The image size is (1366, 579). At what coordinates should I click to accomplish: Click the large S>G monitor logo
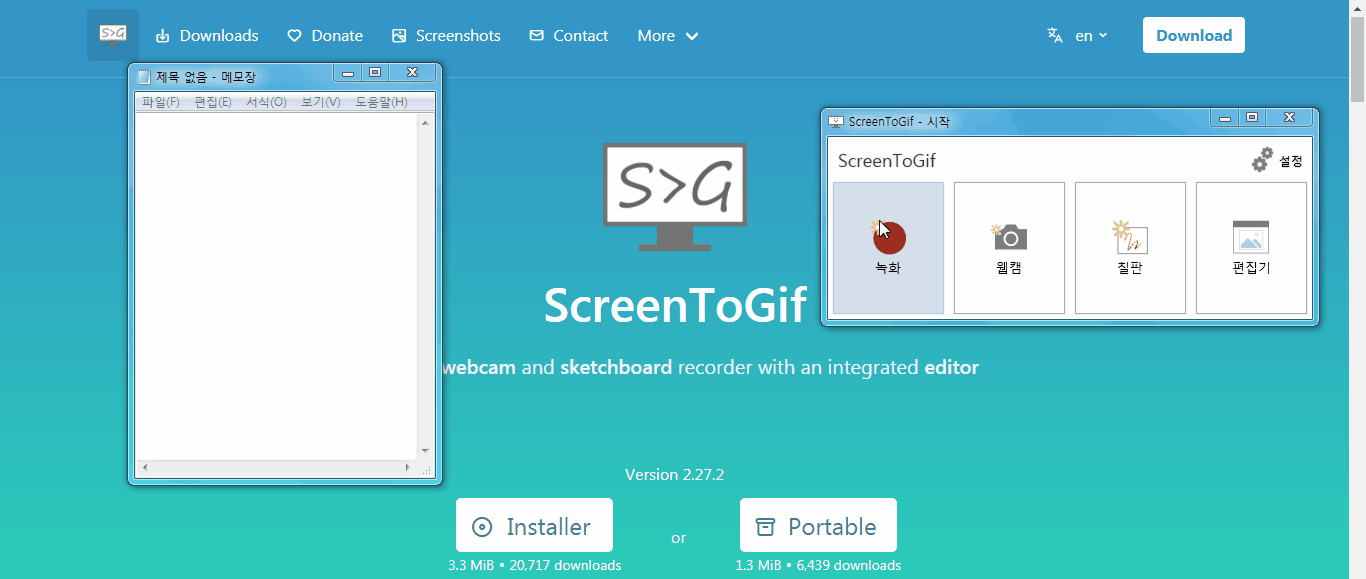point(675,197)
